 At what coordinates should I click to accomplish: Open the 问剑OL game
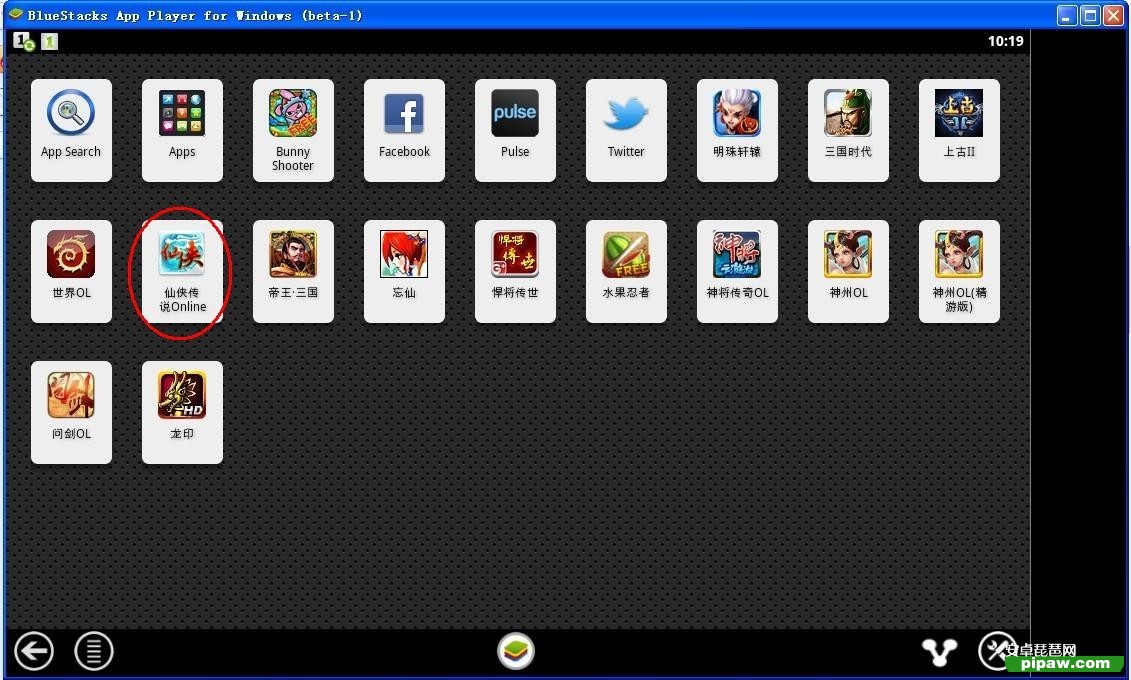71,412
